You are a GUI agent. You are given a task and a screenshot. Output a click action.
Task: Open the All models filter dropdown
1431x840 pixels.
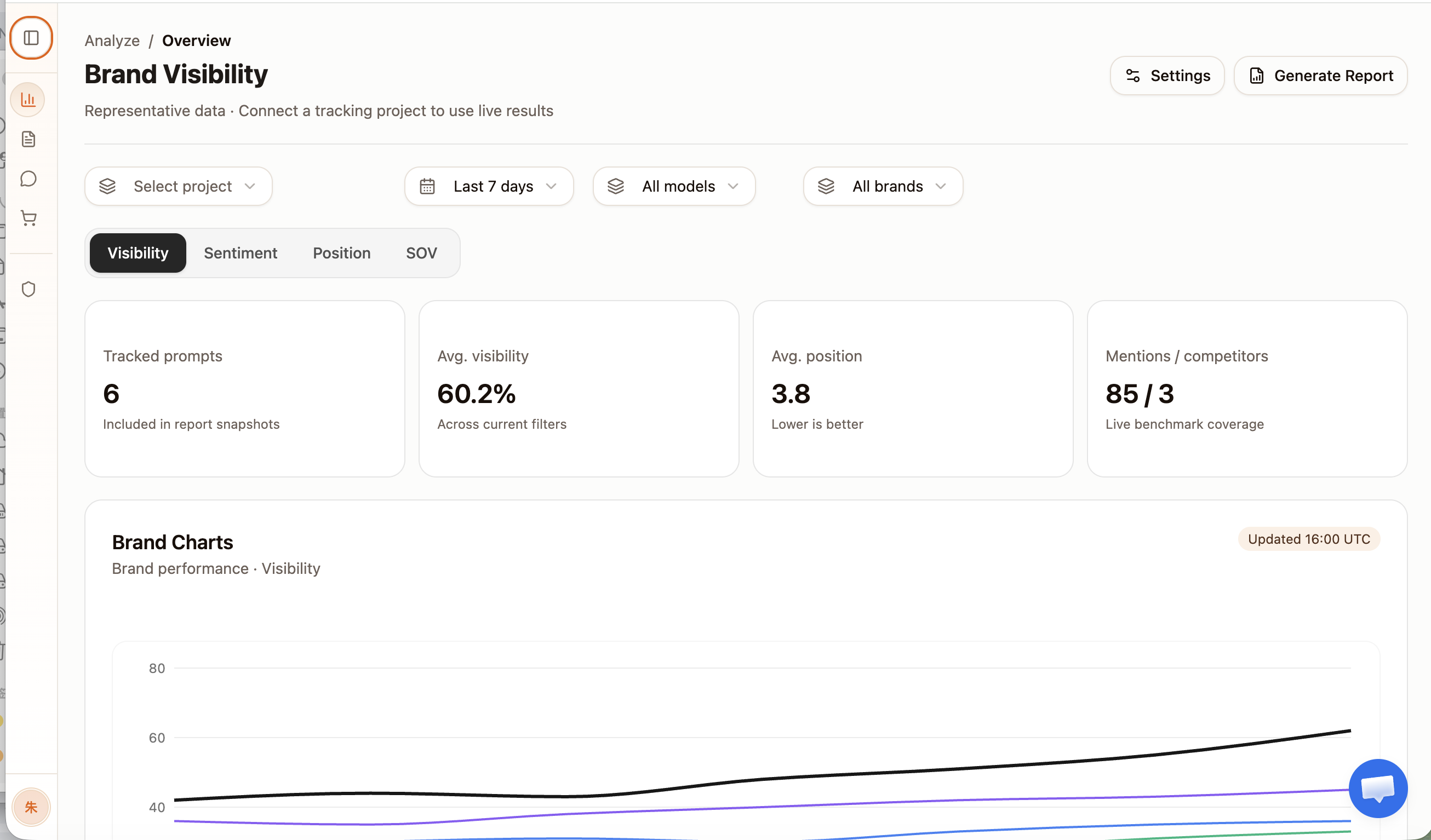coord(674,186)
